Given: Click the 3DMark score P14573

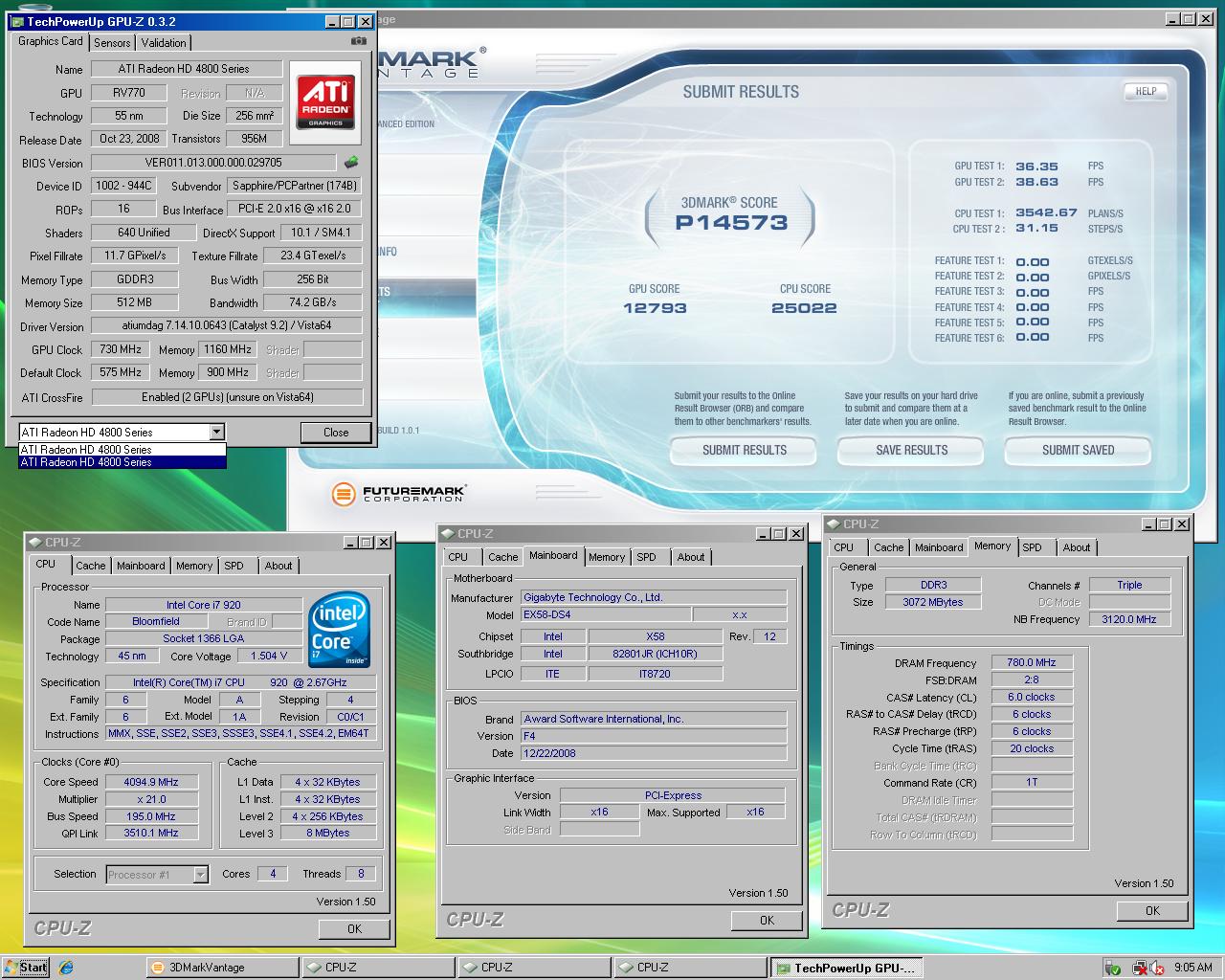Looking at the screenshot, I should pos(731,223).
